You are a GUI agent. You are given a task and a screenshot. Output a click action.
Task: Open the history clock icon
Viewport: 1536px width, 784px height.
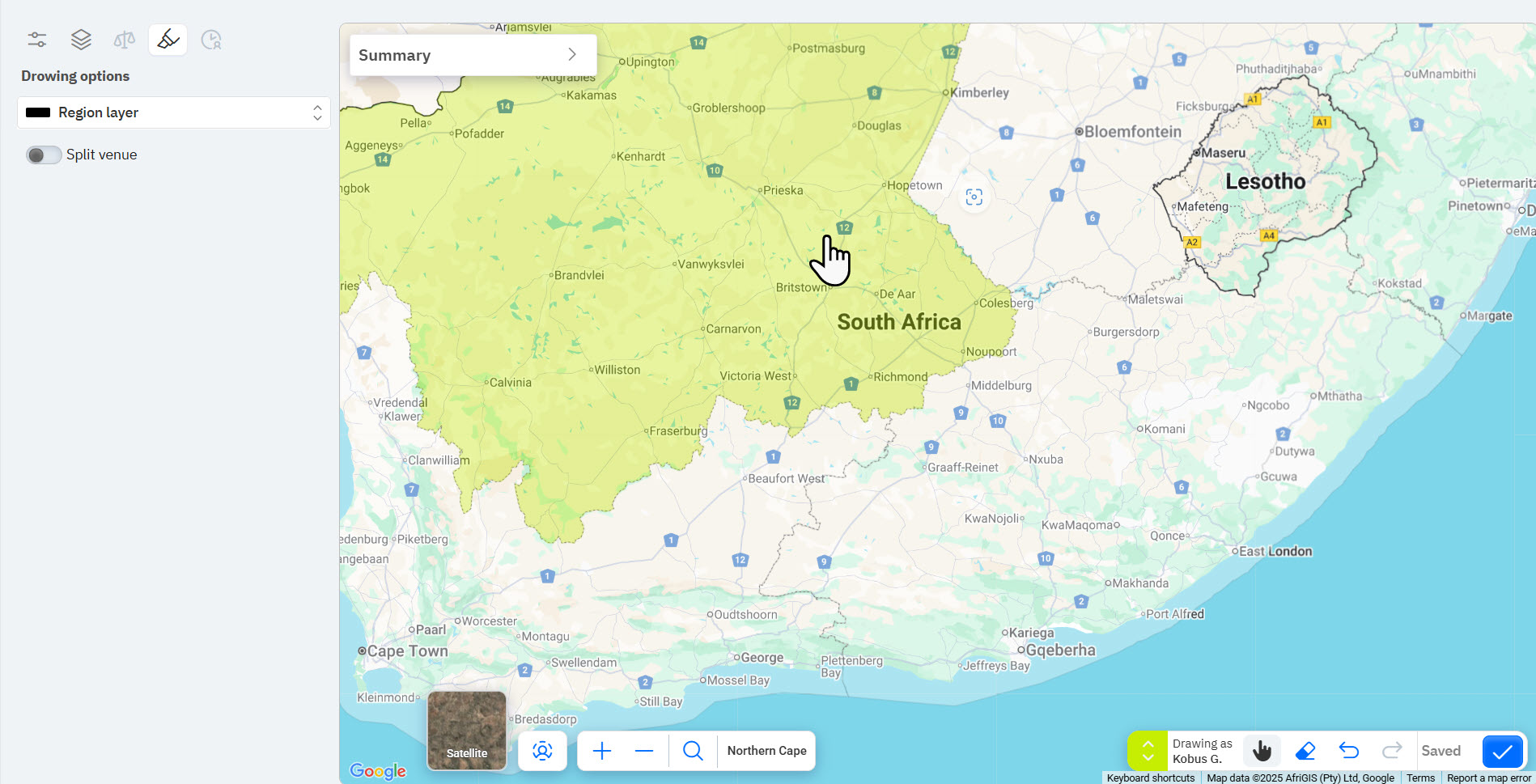211,40
